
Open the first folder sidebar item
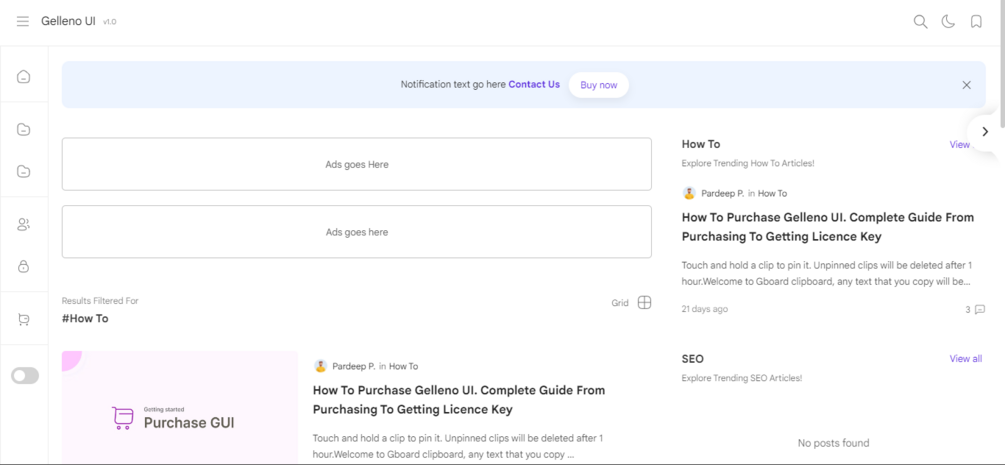tap(24, 130)
